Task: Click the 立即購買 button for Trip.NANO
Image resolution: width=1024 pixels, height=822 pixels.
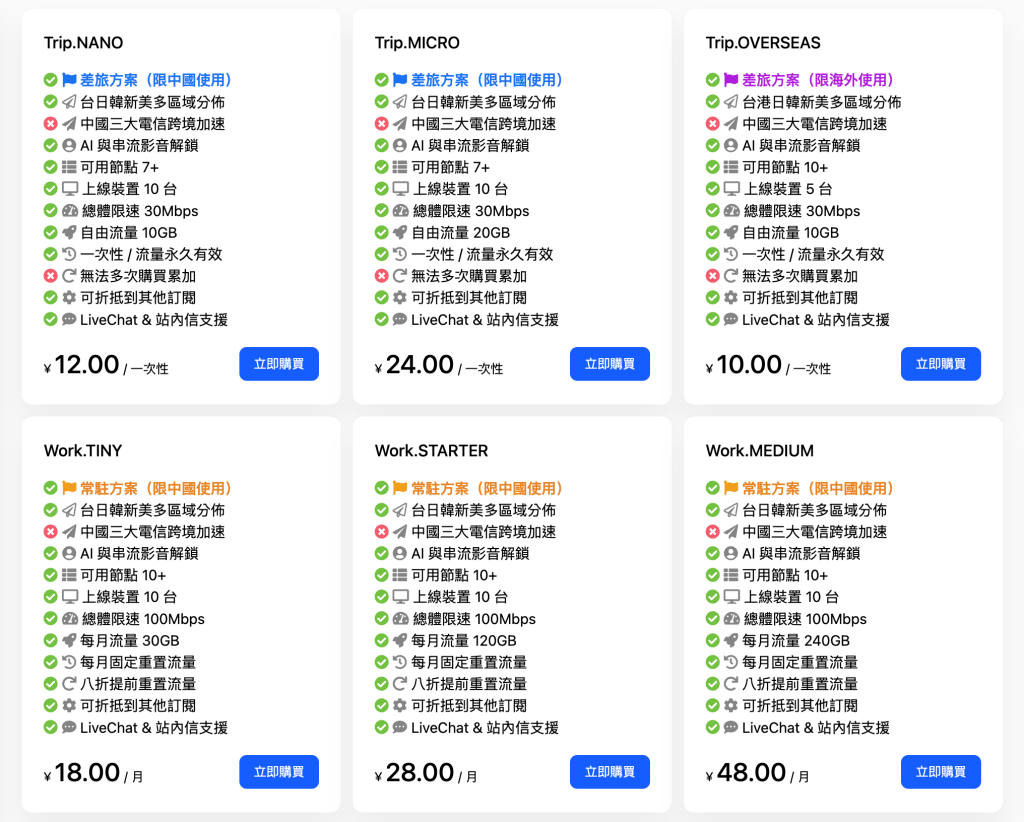Action: point(279,364)
